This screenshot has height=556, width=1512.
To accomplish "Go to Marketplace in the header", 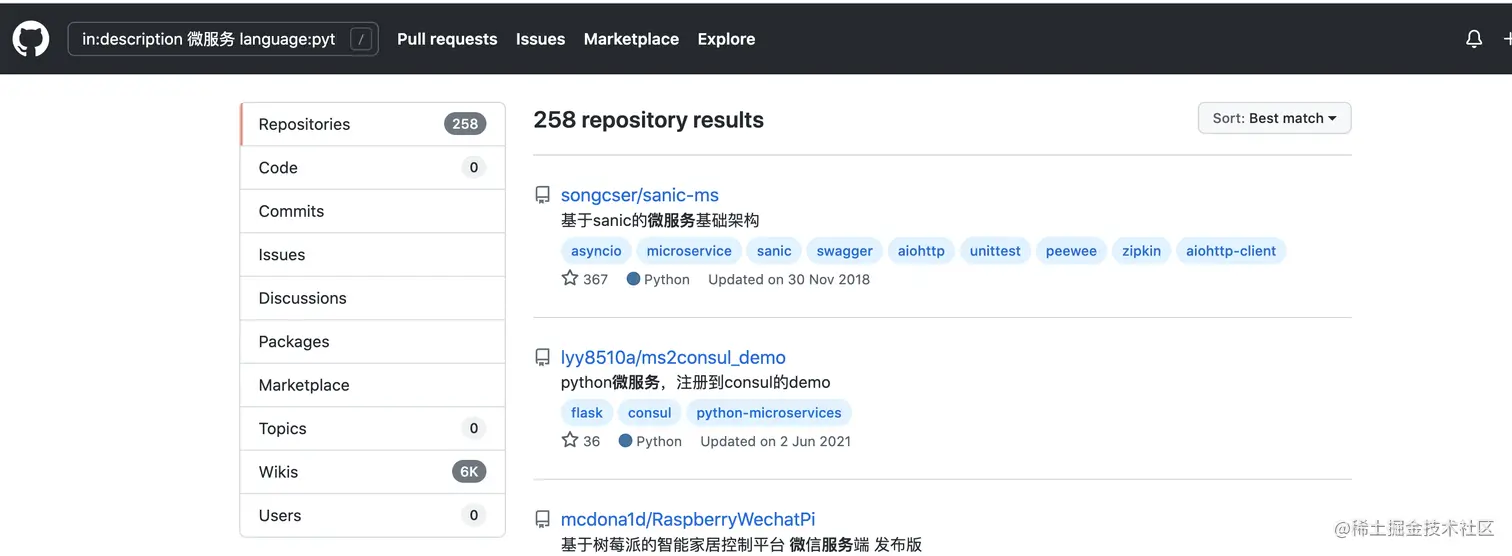I will (631, 39).
